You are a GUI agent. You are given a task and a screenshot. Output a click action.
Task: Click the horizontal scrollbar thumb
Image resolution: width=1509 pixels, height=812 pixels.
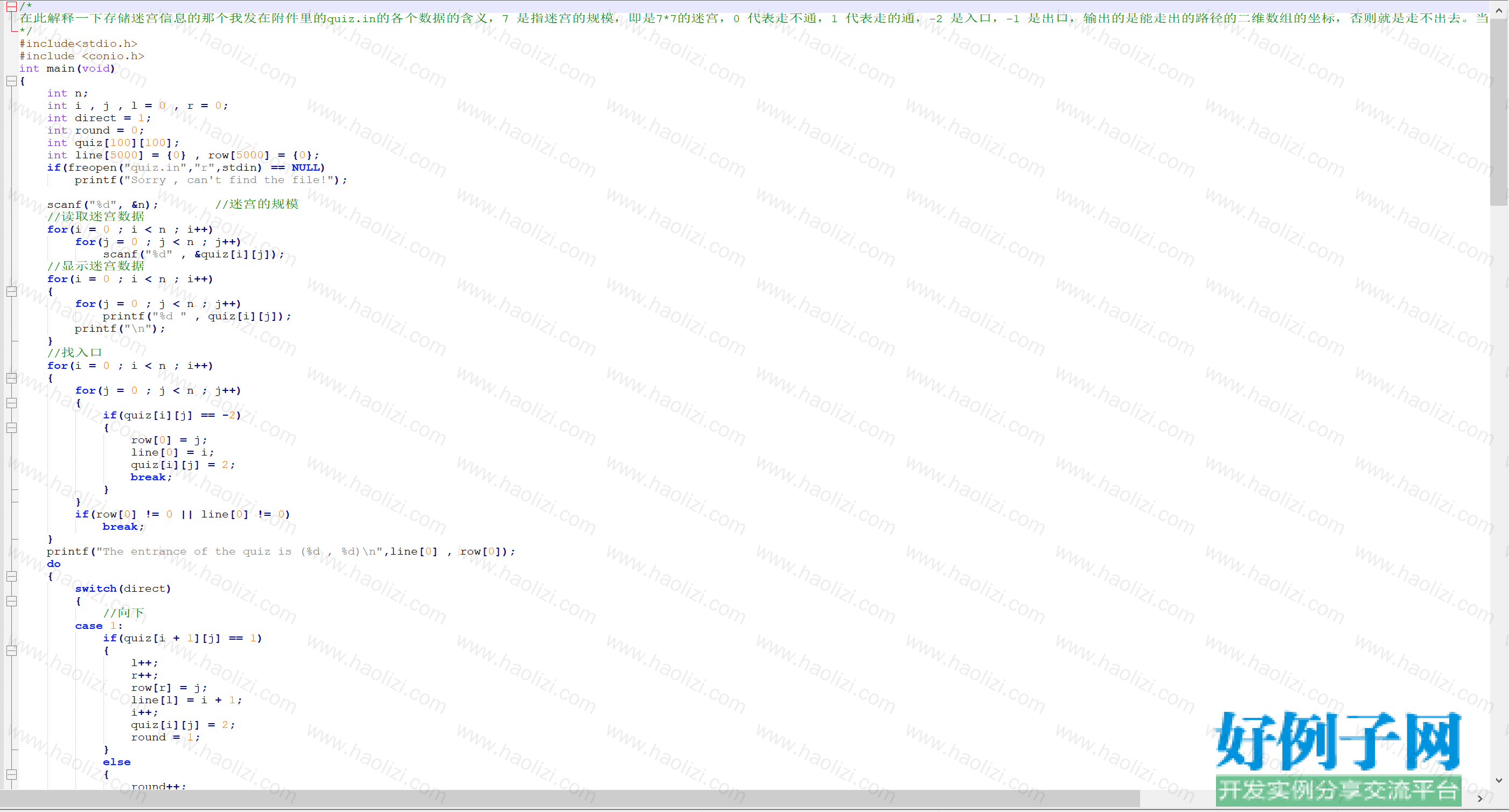coord(570,798)
